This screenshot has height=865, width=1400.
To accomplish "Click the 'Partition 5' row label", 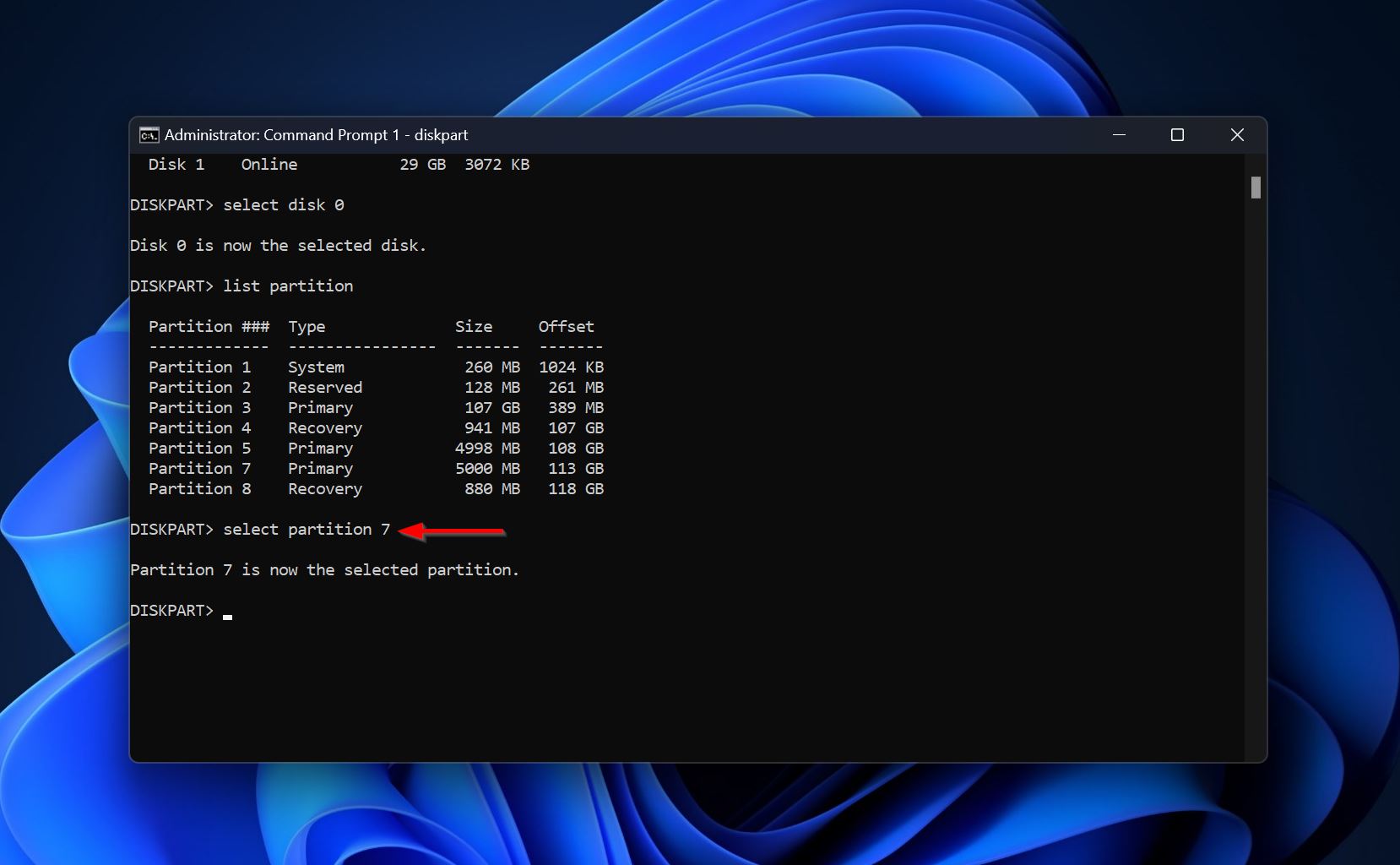I will [199, 449].
